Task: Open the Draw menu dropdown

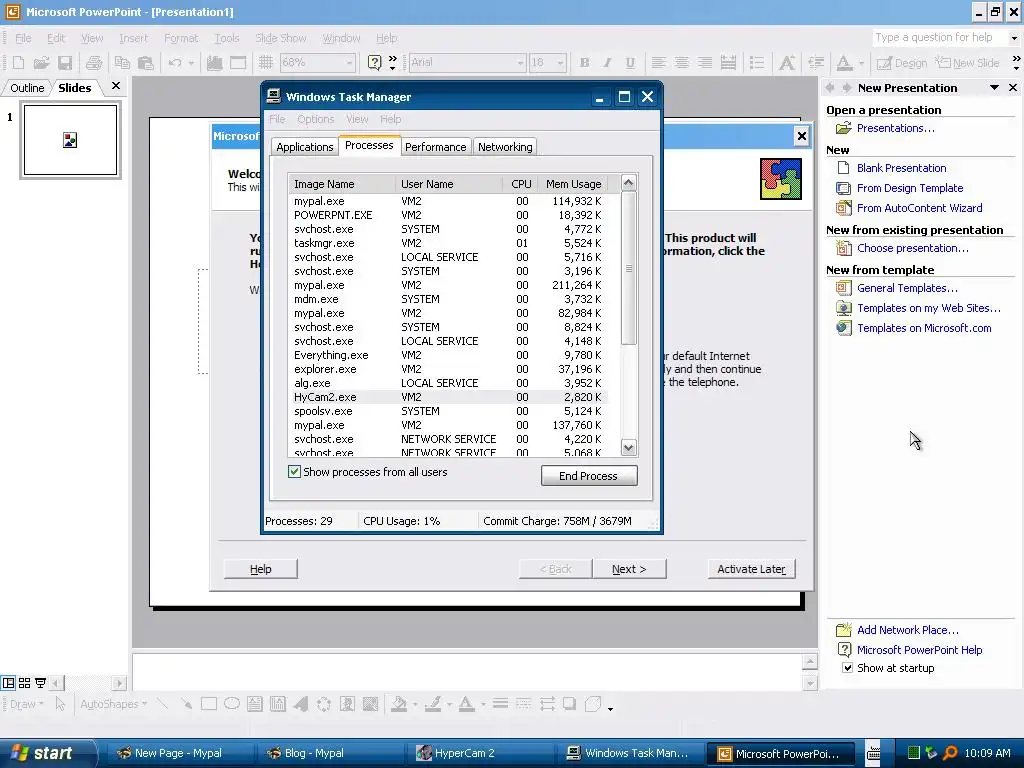Action: pyautogui.click(x=27, y=704)
